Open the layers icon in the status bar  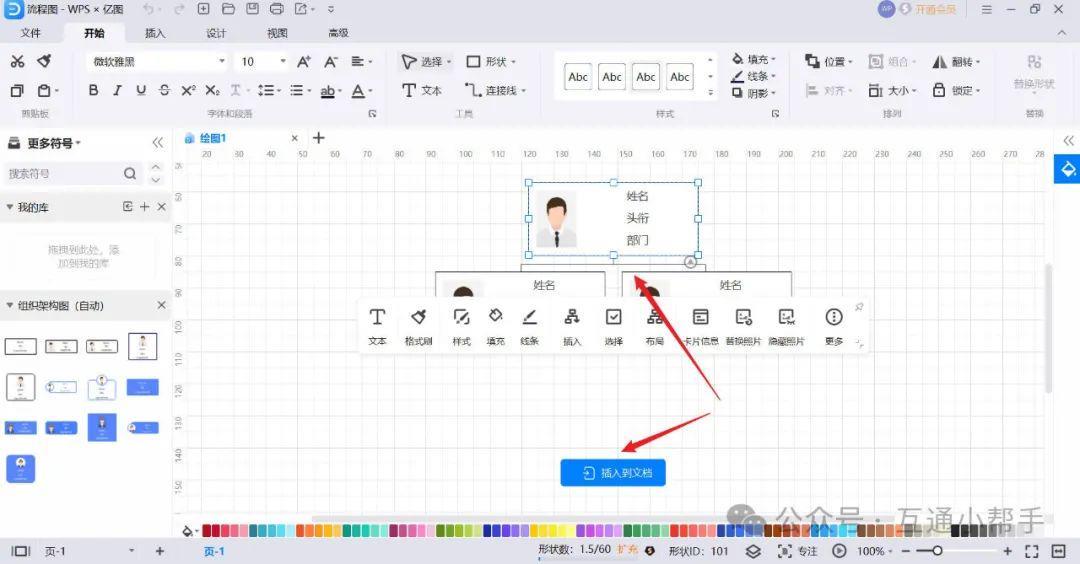tap(754, 551)
